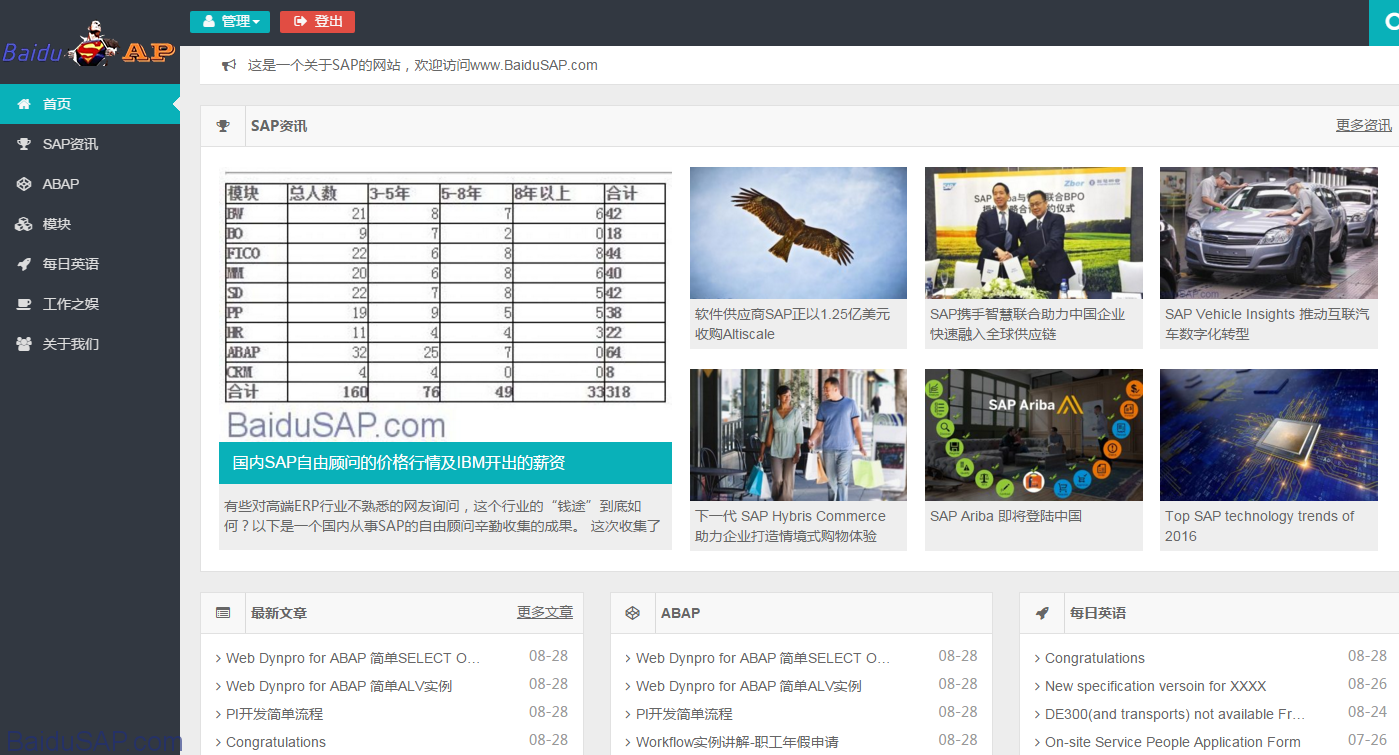Open SAP Vehicle Insights news link
This screenshot has width=1399, height=755.
tap(1267, 324)
